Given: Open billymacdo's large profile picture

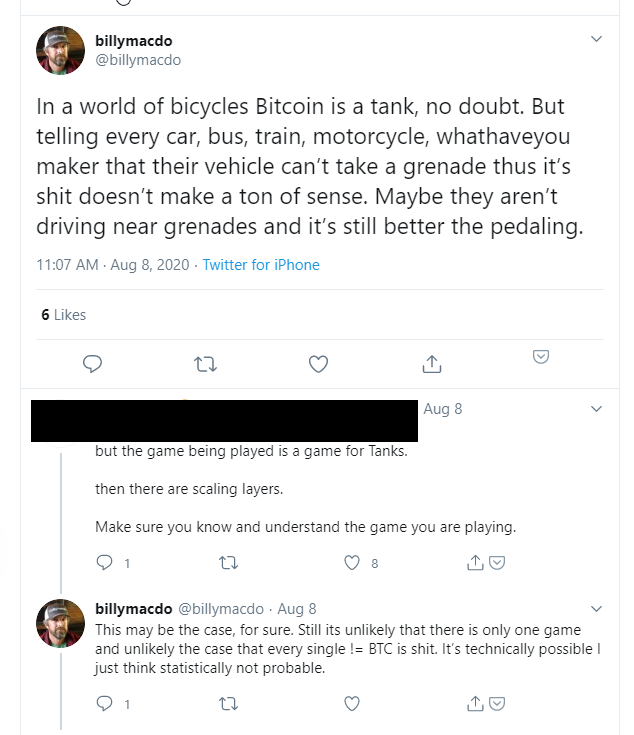Looking at the screenshot, I should coord(60,50).
